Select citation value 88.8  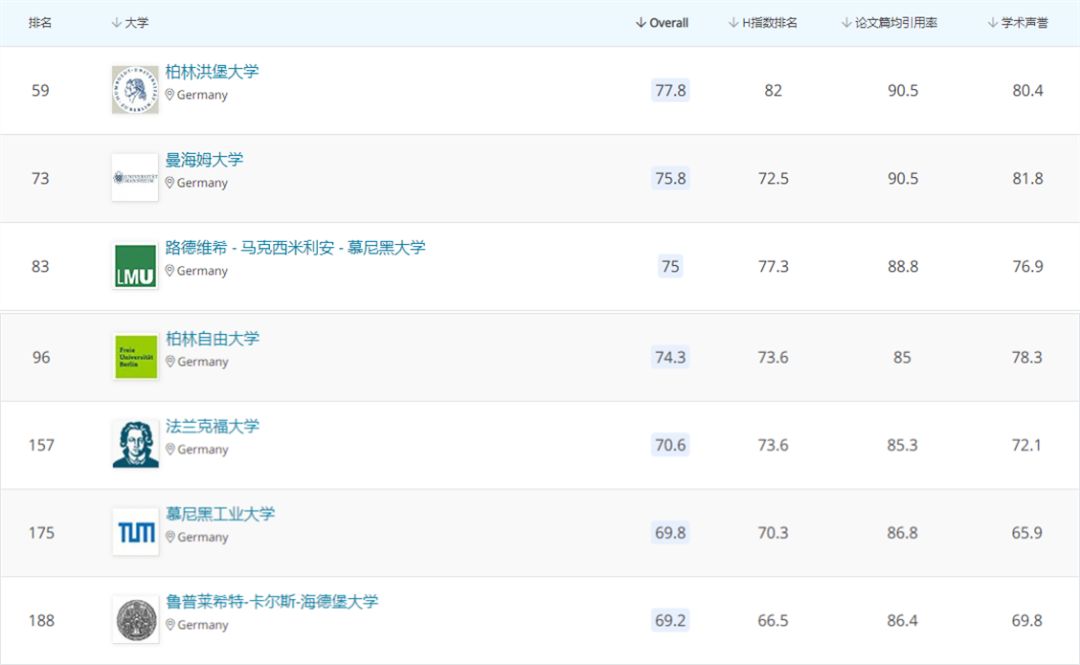(x=902, y=267)
